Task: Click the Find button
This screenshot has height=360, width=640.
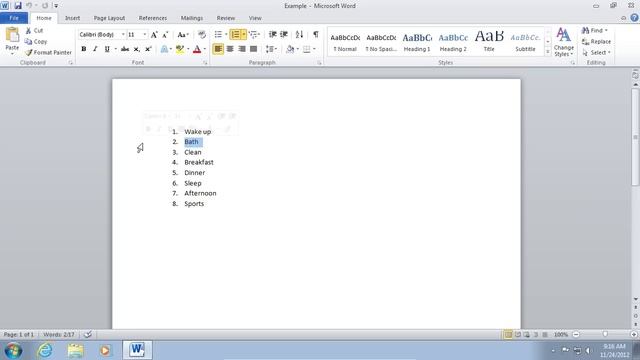Action: (595, 31)
